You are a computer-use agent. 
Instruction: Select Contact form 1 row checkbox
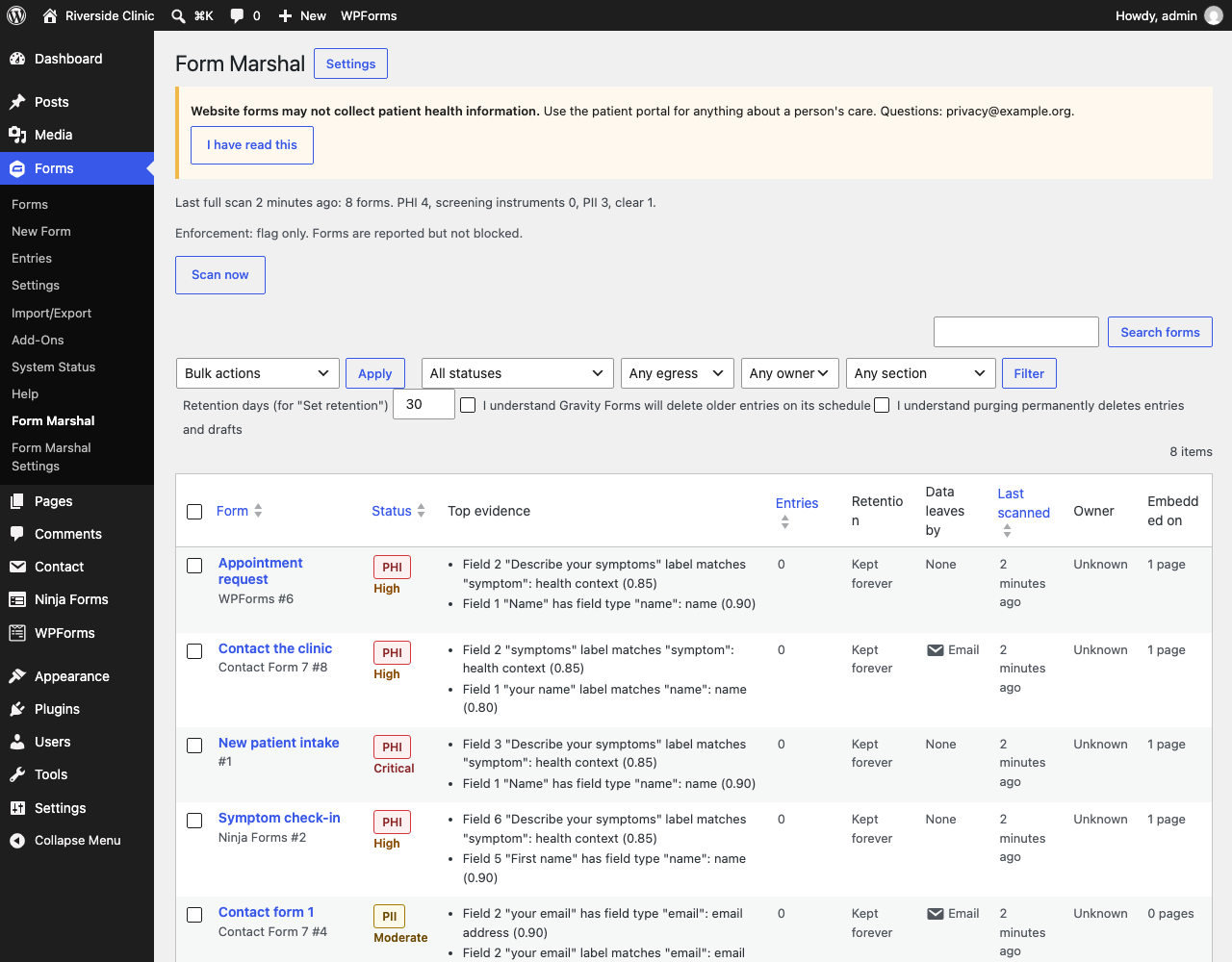click(194, 915)
